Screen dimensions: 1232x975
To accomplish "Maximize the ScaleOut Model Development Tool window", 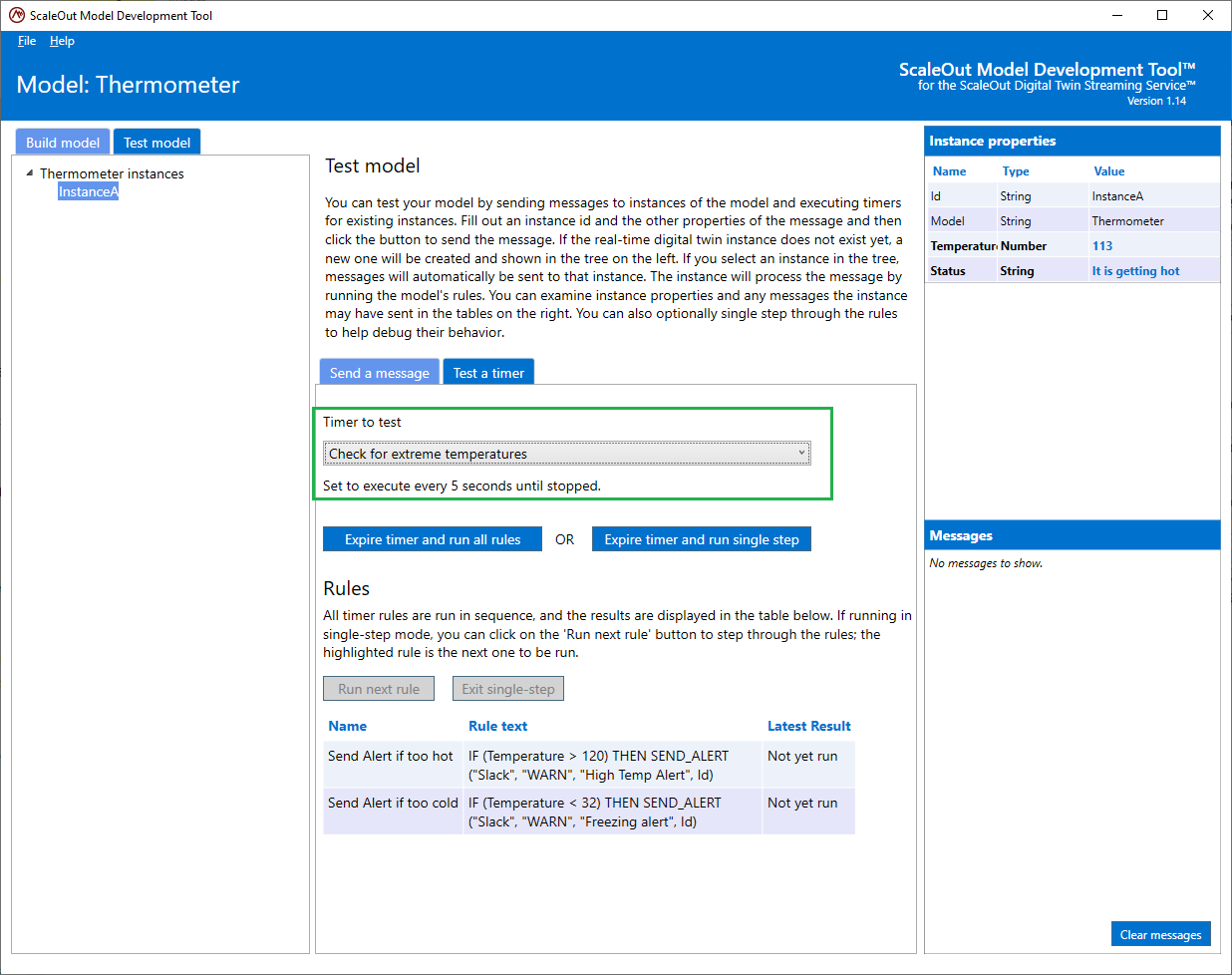I will [x=1162, y=15].
